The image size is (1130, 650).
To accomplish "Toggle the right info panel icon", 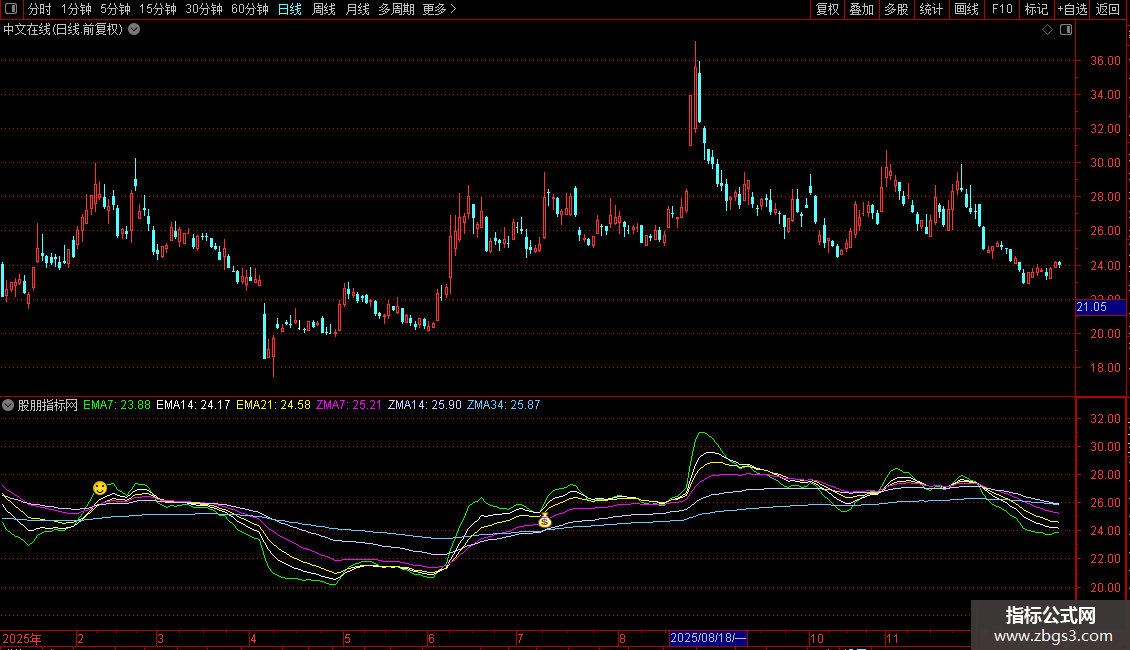I will click(1066, 30).
